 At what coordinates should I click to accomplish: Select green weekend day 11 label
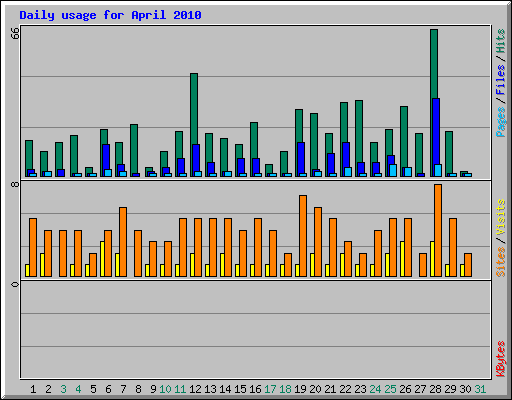pyautogui.click(x=180, y=389)
